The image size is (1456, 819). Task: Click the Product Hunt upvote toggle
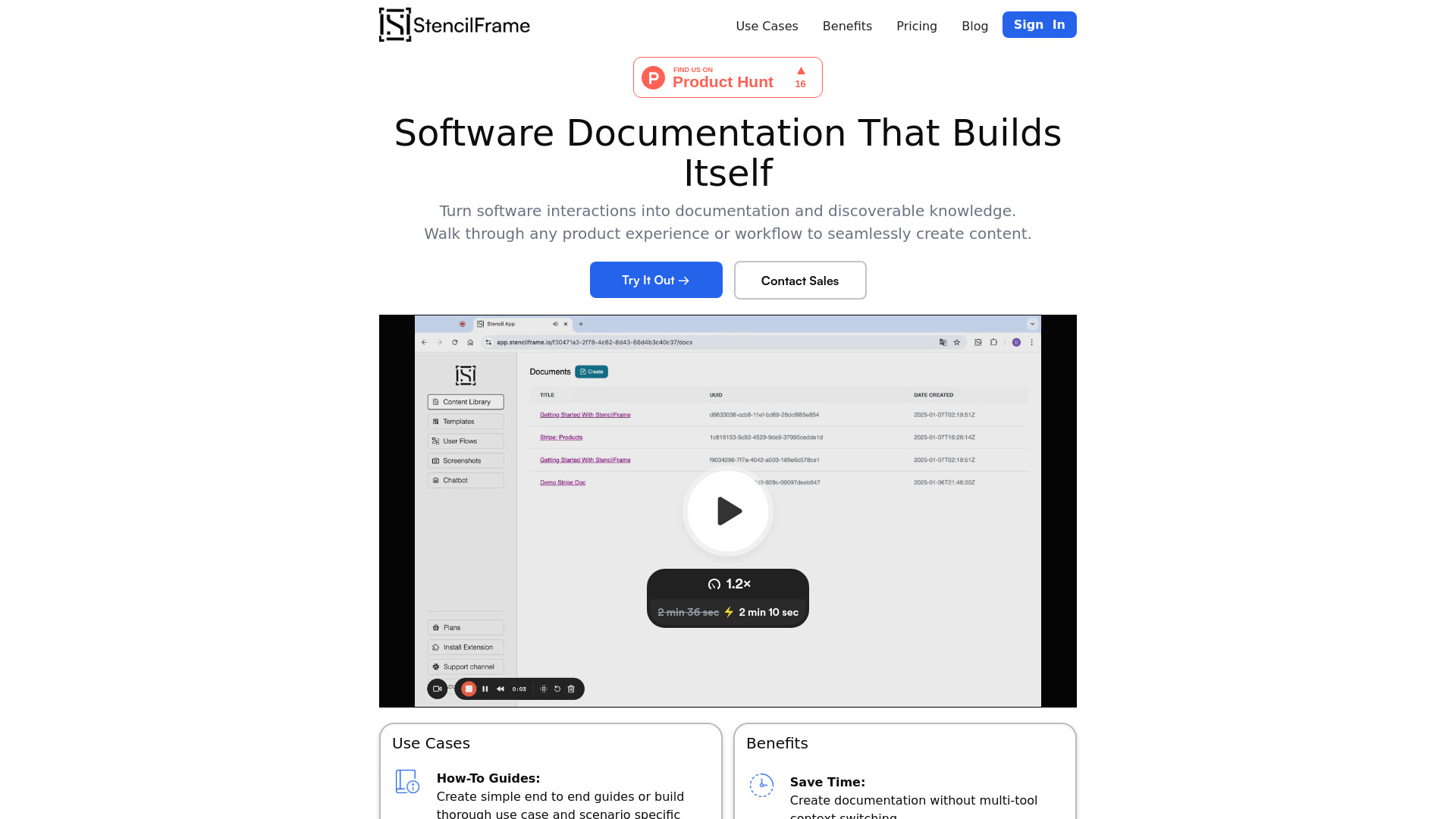coord(800,77)
